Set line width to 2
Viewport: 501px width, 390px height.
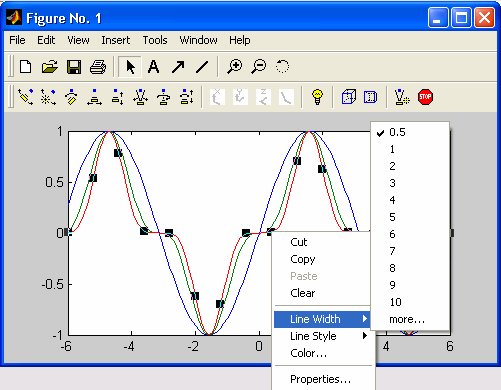tap(410, 166)
